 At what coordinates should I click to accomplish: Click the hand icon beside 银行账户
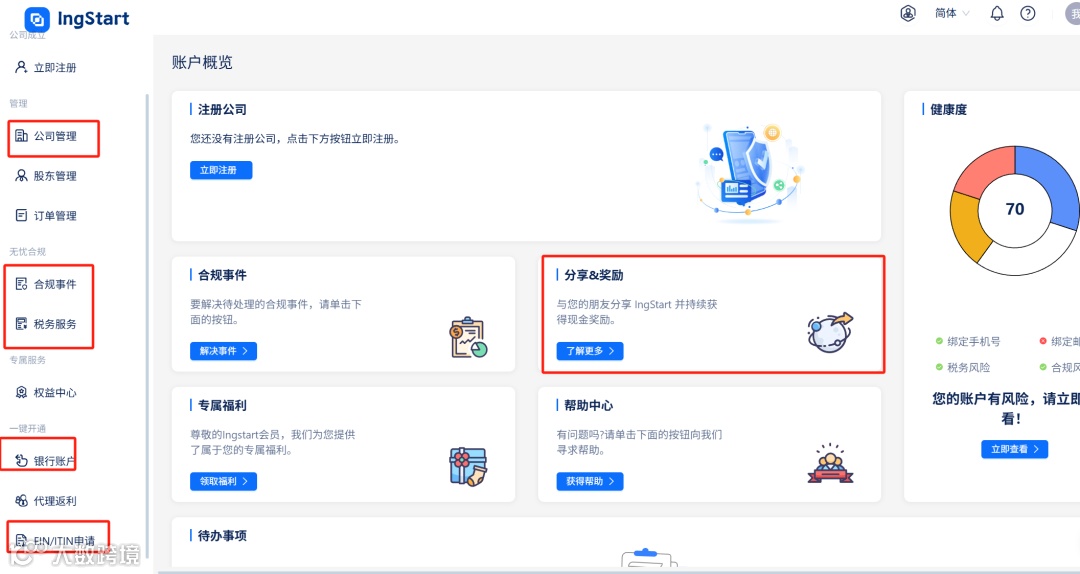coord(21,460)
